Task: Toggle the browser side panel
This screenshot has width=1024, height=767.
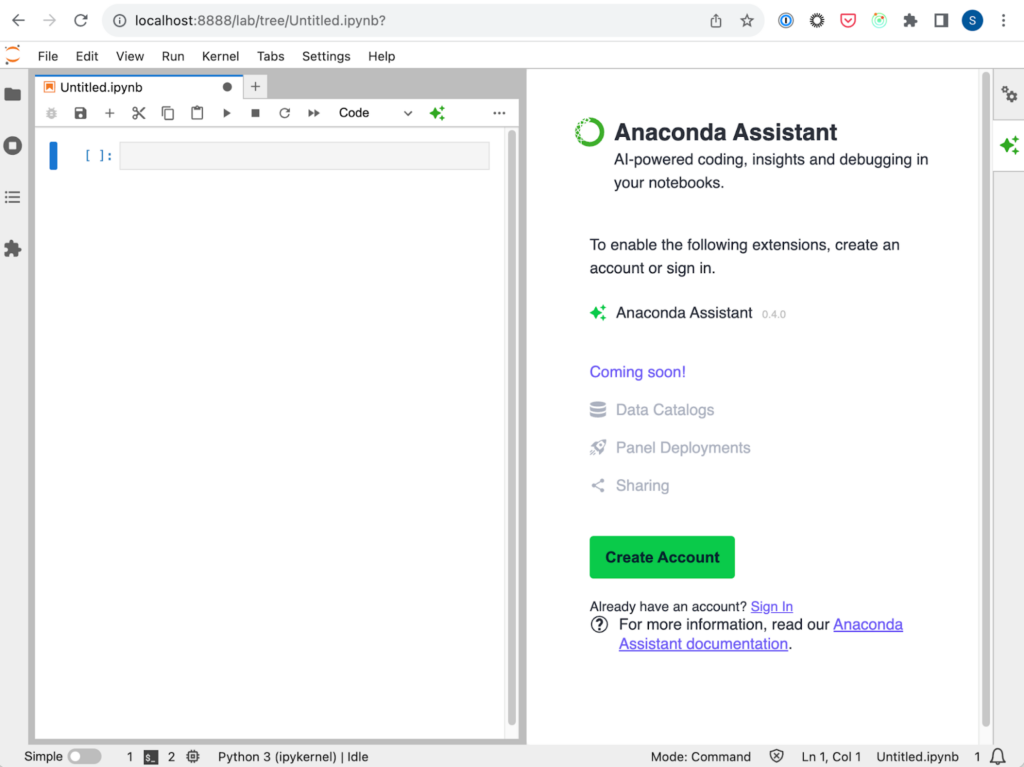Action: 941,21
